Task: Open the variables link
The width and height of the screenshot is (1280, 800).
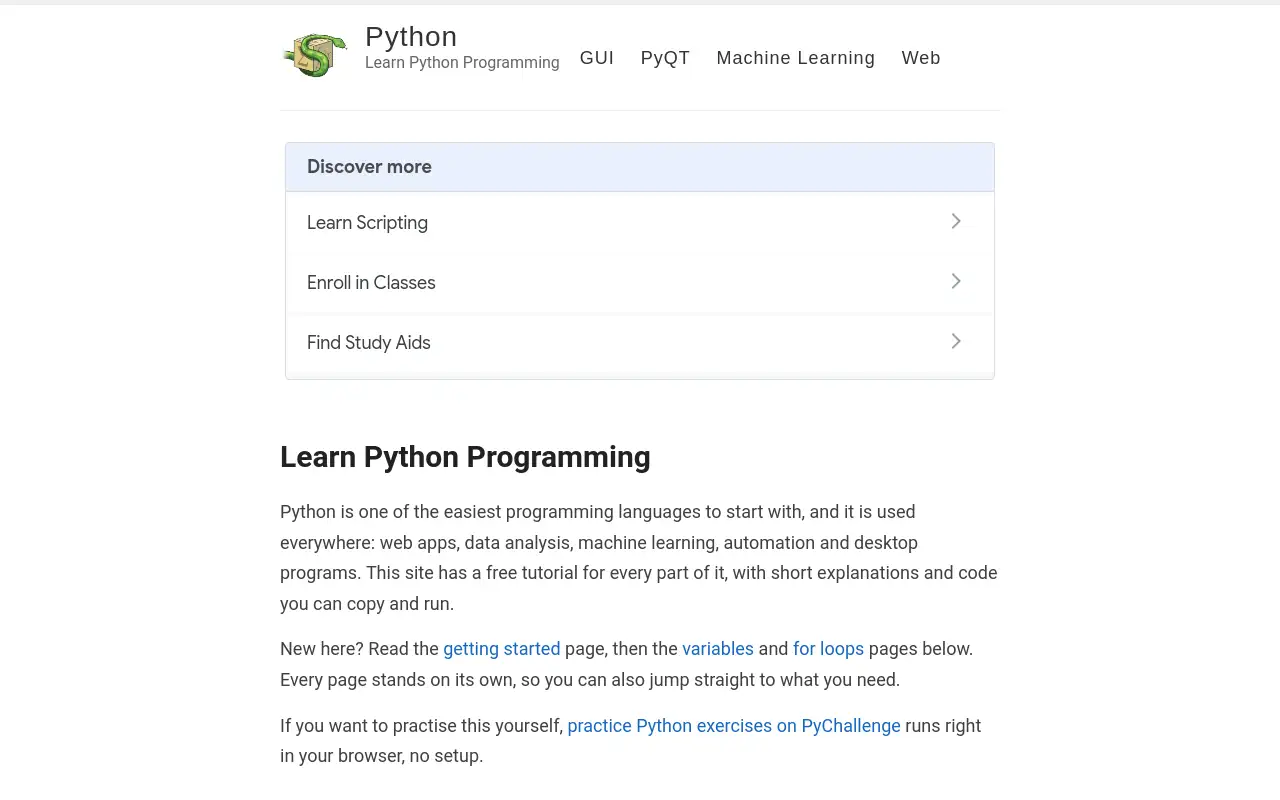Action: (x=718, y=649)
